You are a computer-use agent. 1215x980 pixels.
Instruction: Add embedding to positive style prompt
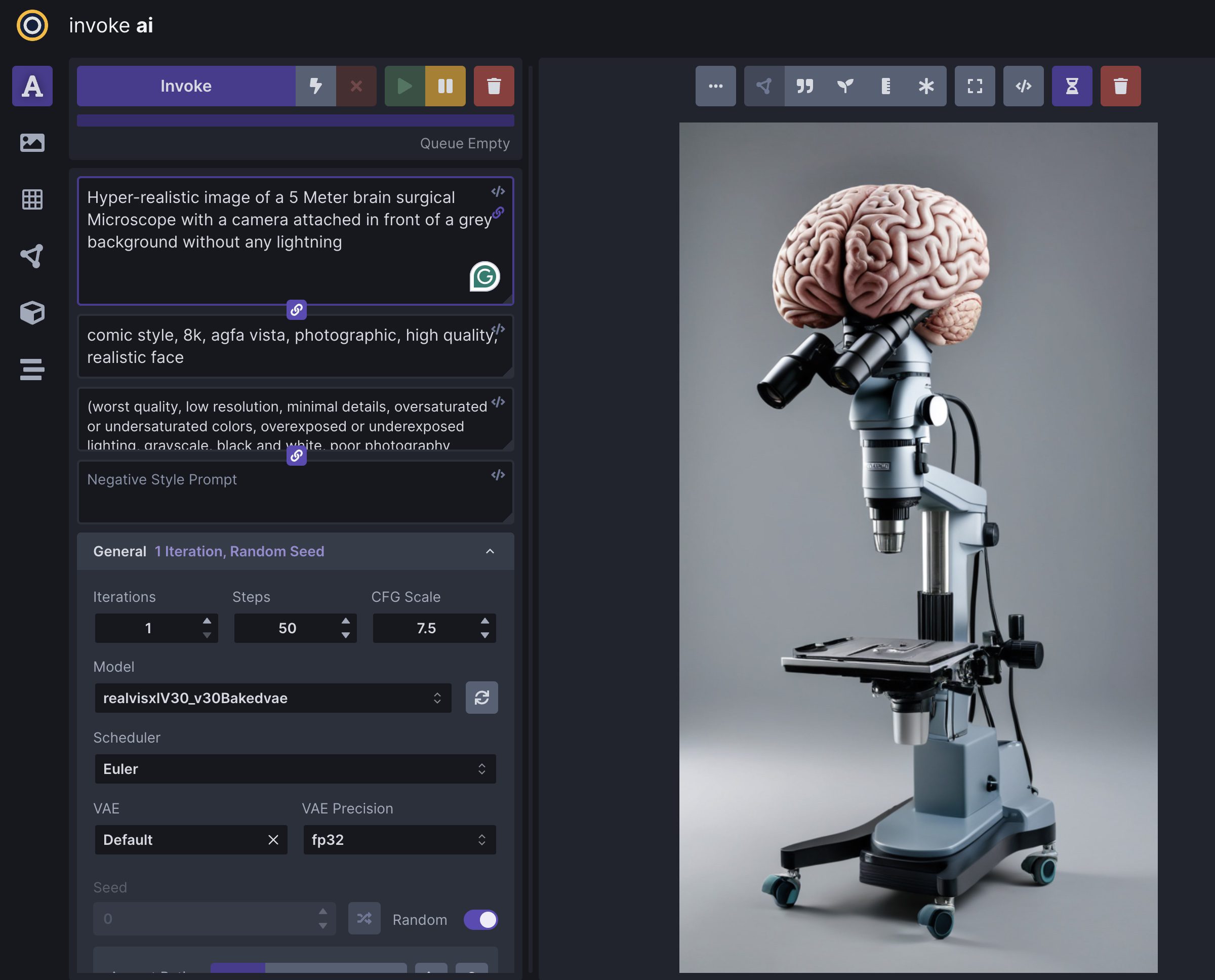pyautogui.click(x=498, y=330)
